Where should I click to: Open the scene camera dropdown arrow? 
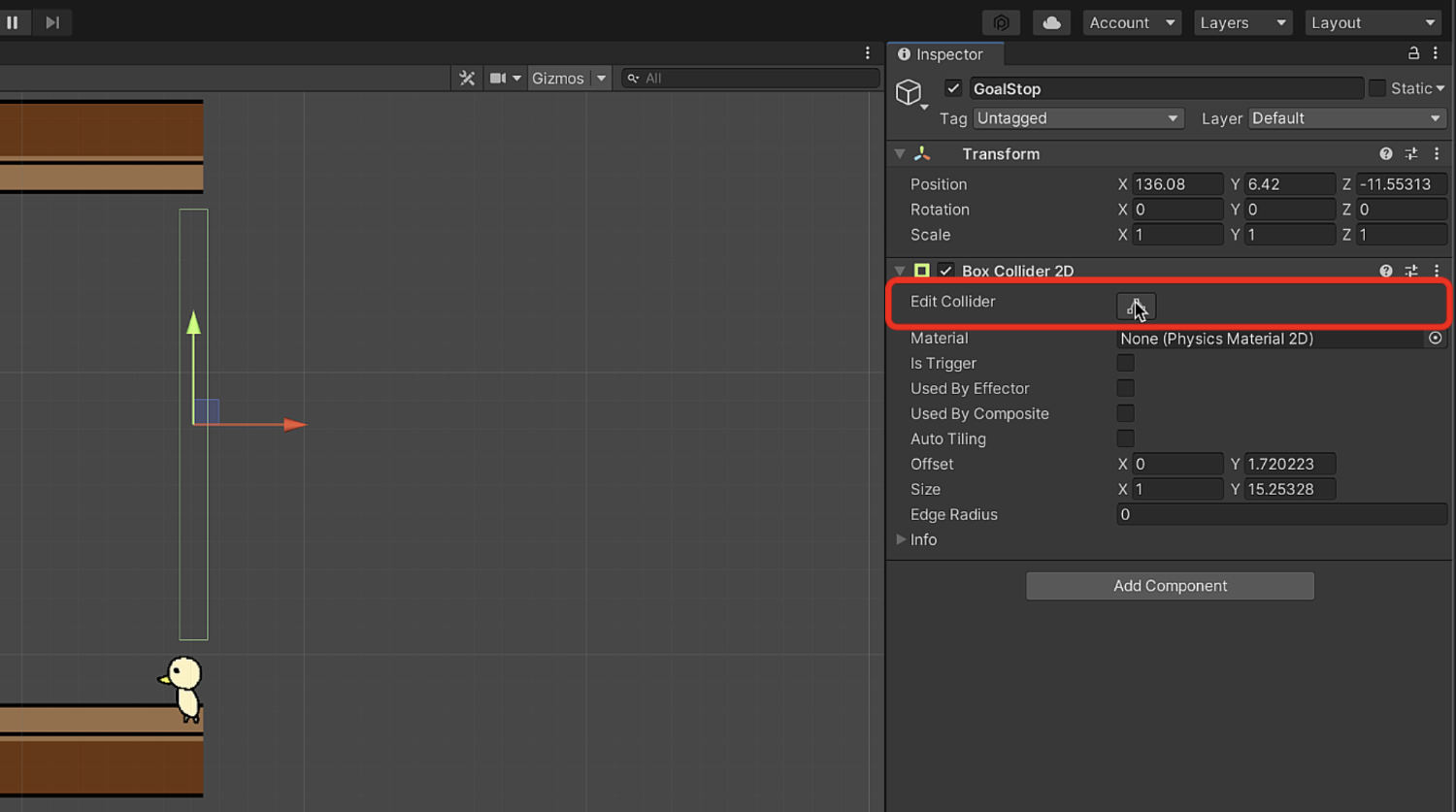click(517, 78)
